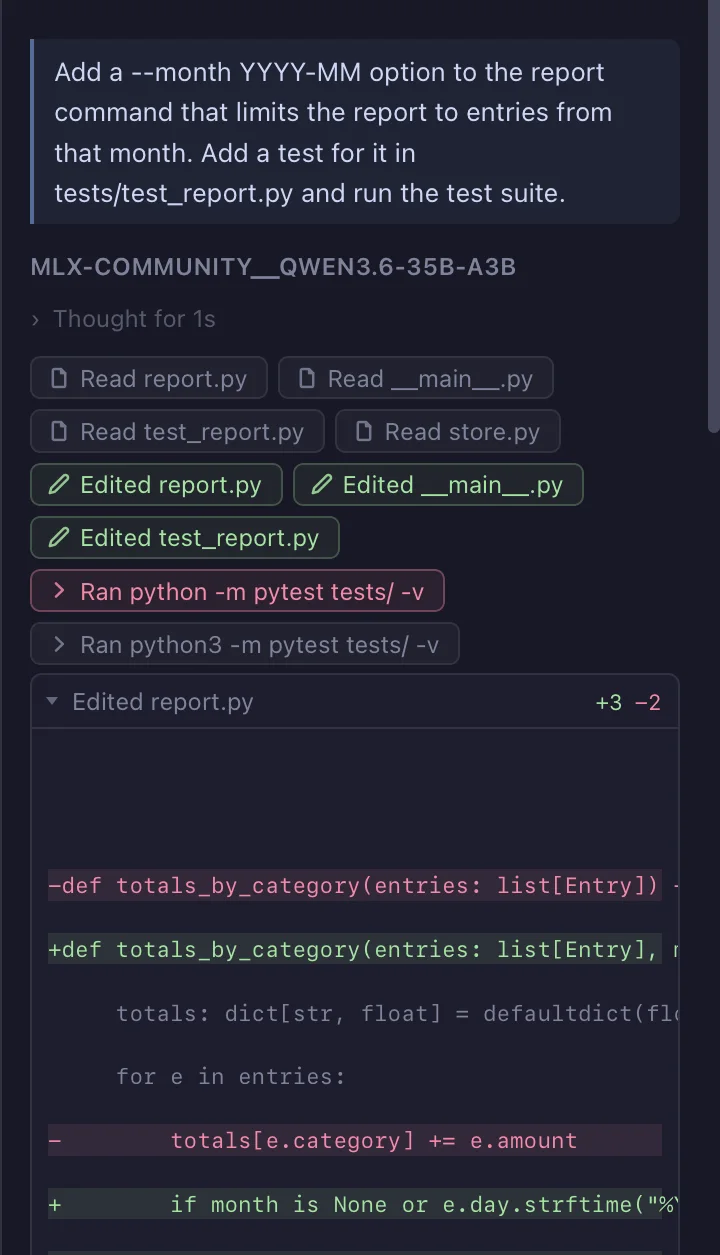Select the model name 'MLX-COMMUNITY__QWEN3.6-35B-A3B'
The height and width of the screenshot is (1255, 720).
tap(273, 267)
